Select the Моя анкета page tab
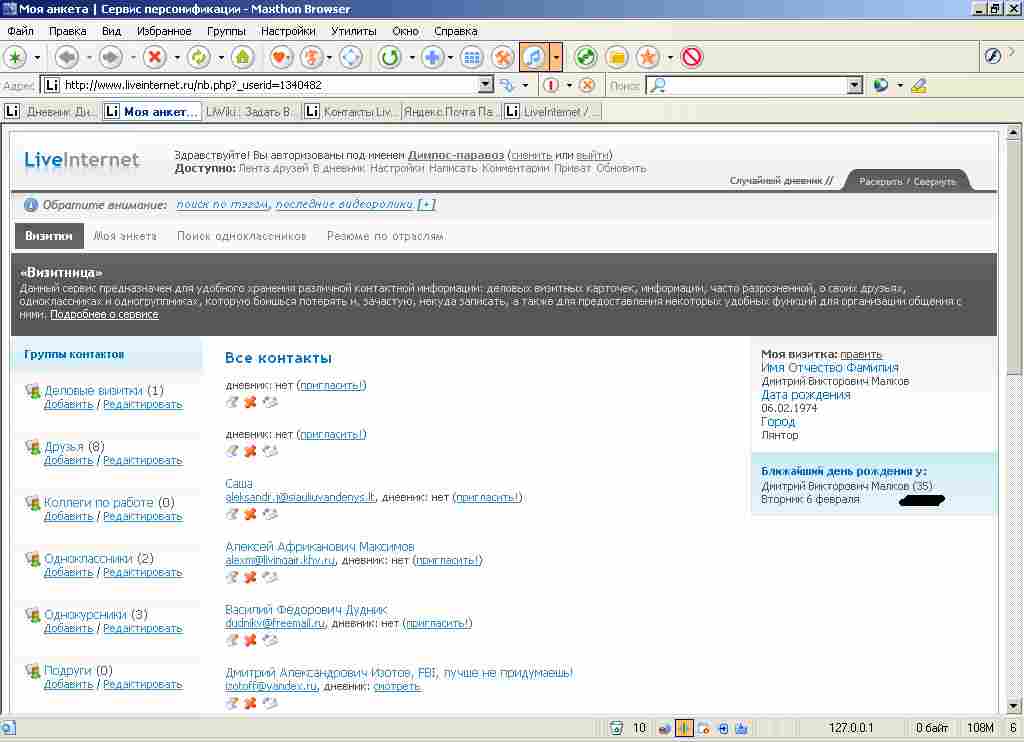1024x742 pixels. (x=125, y=236)
